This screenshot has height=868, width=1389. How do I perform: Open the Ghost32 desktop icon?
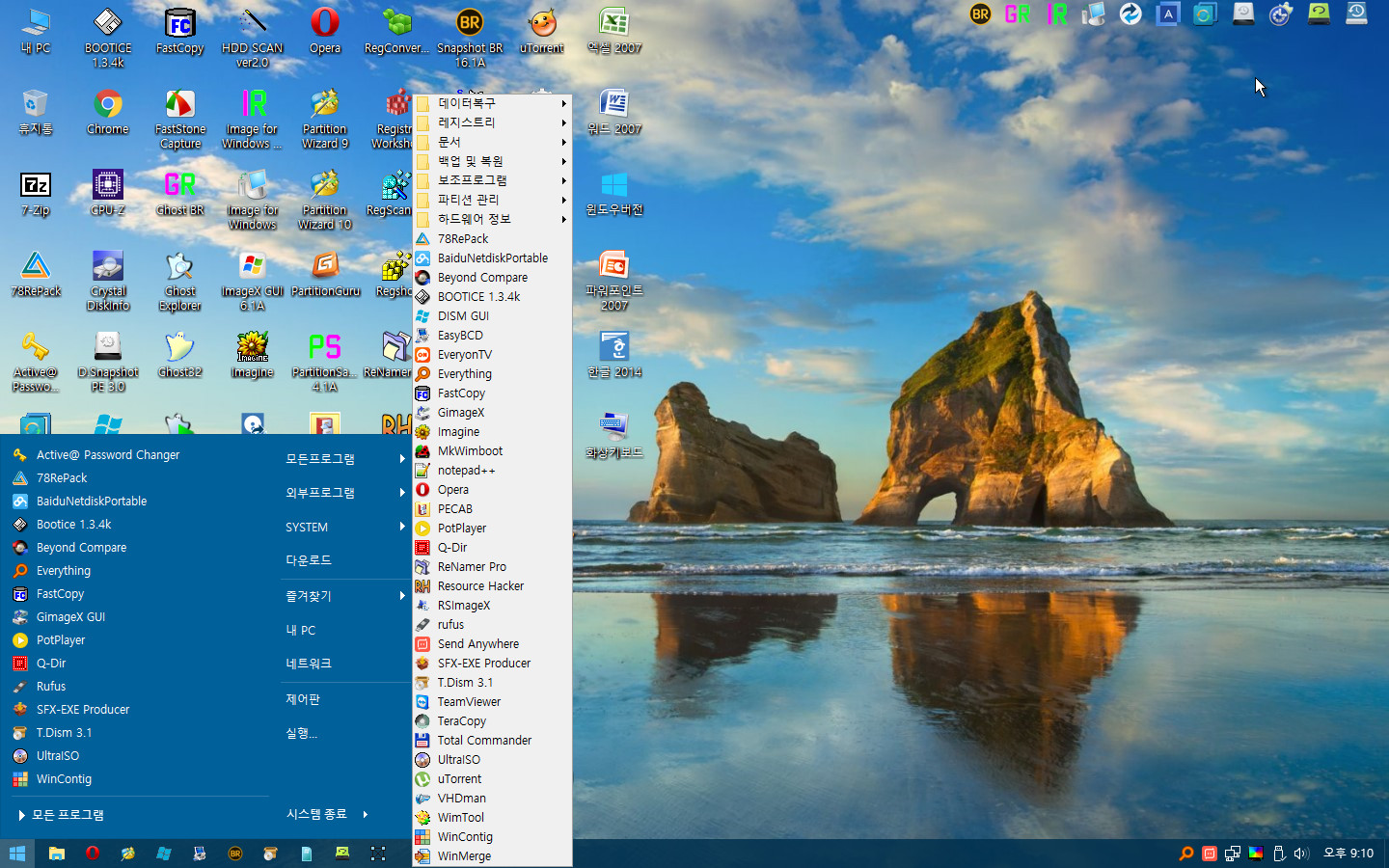pos(180,355)
